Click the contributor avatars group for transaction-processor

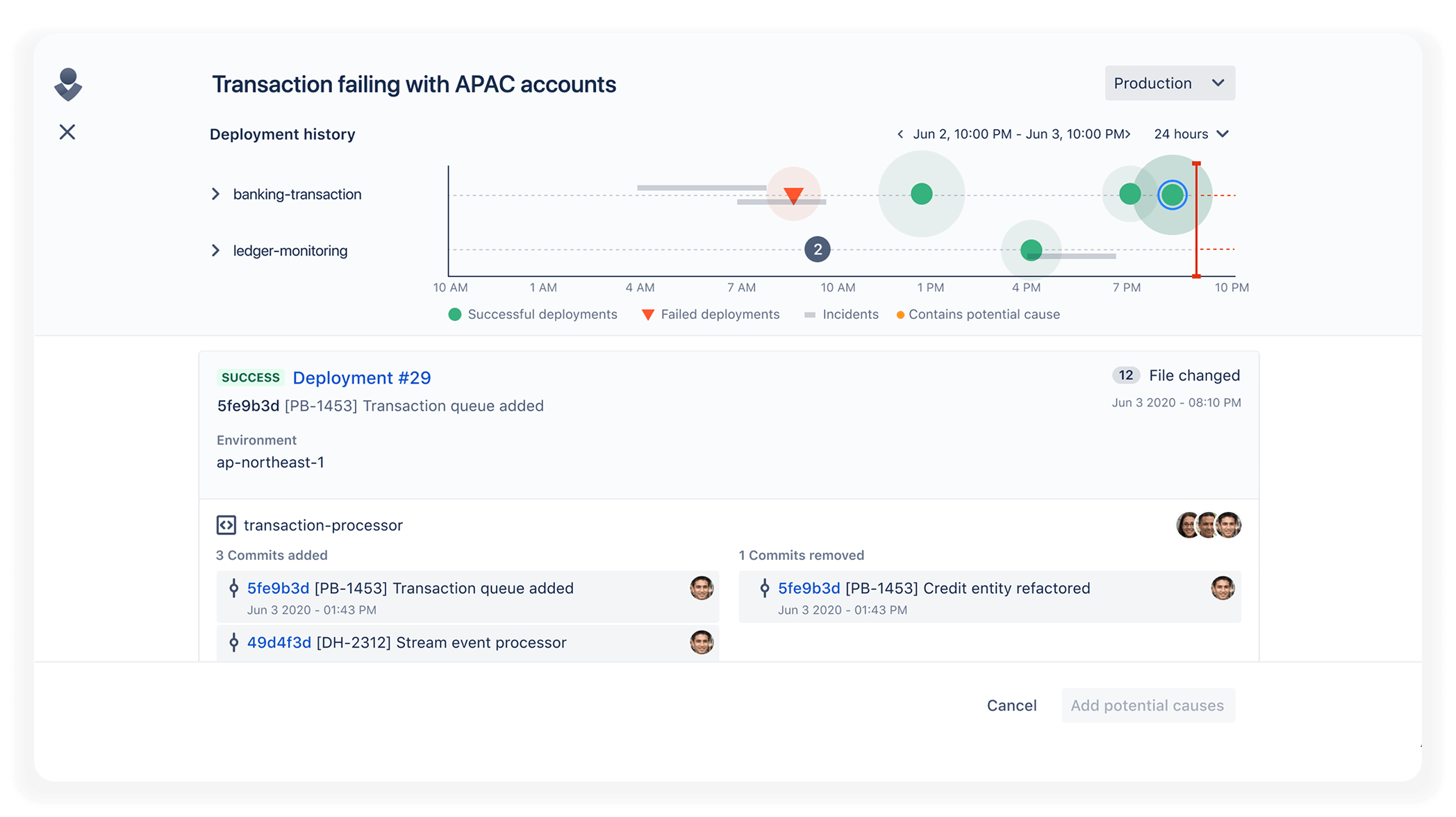[x=1209, y=525]
